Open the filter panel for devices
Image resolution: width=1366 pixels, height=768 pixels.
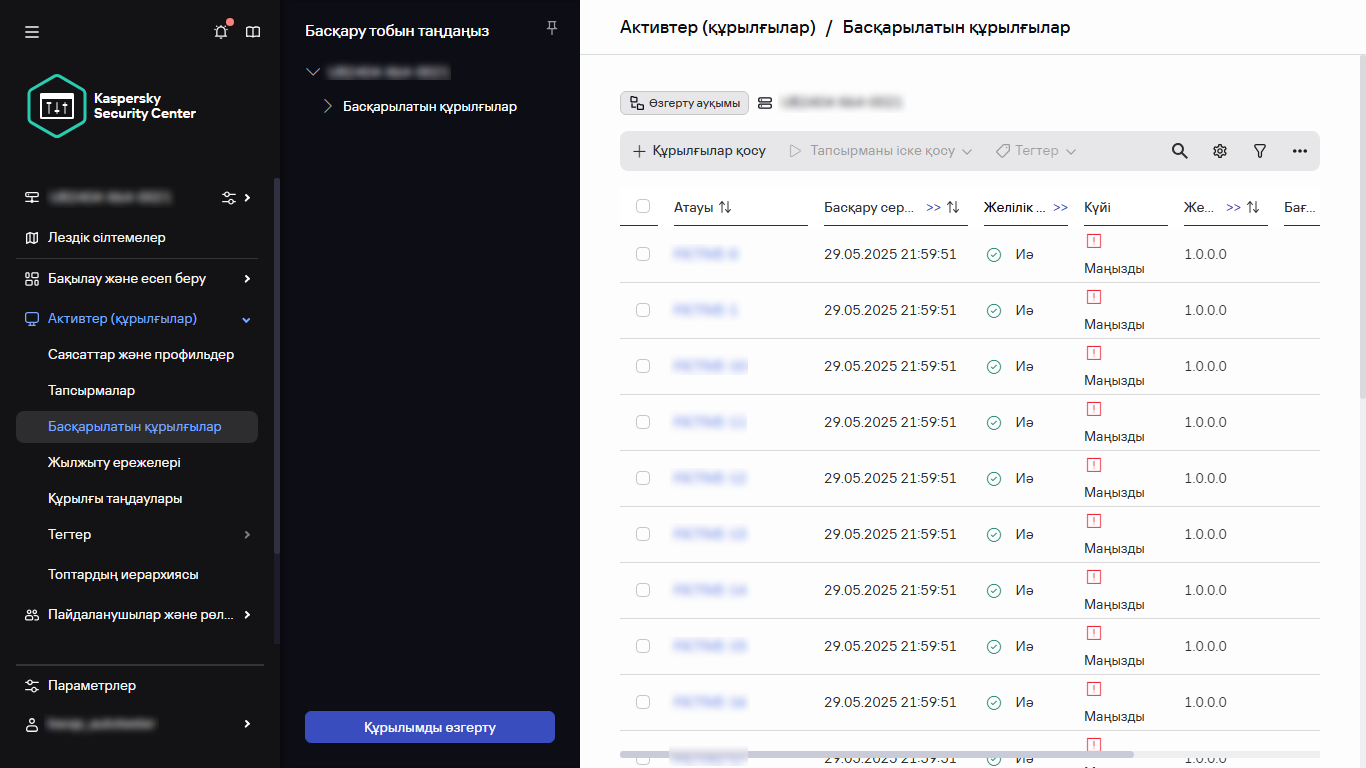point(1259,150)
